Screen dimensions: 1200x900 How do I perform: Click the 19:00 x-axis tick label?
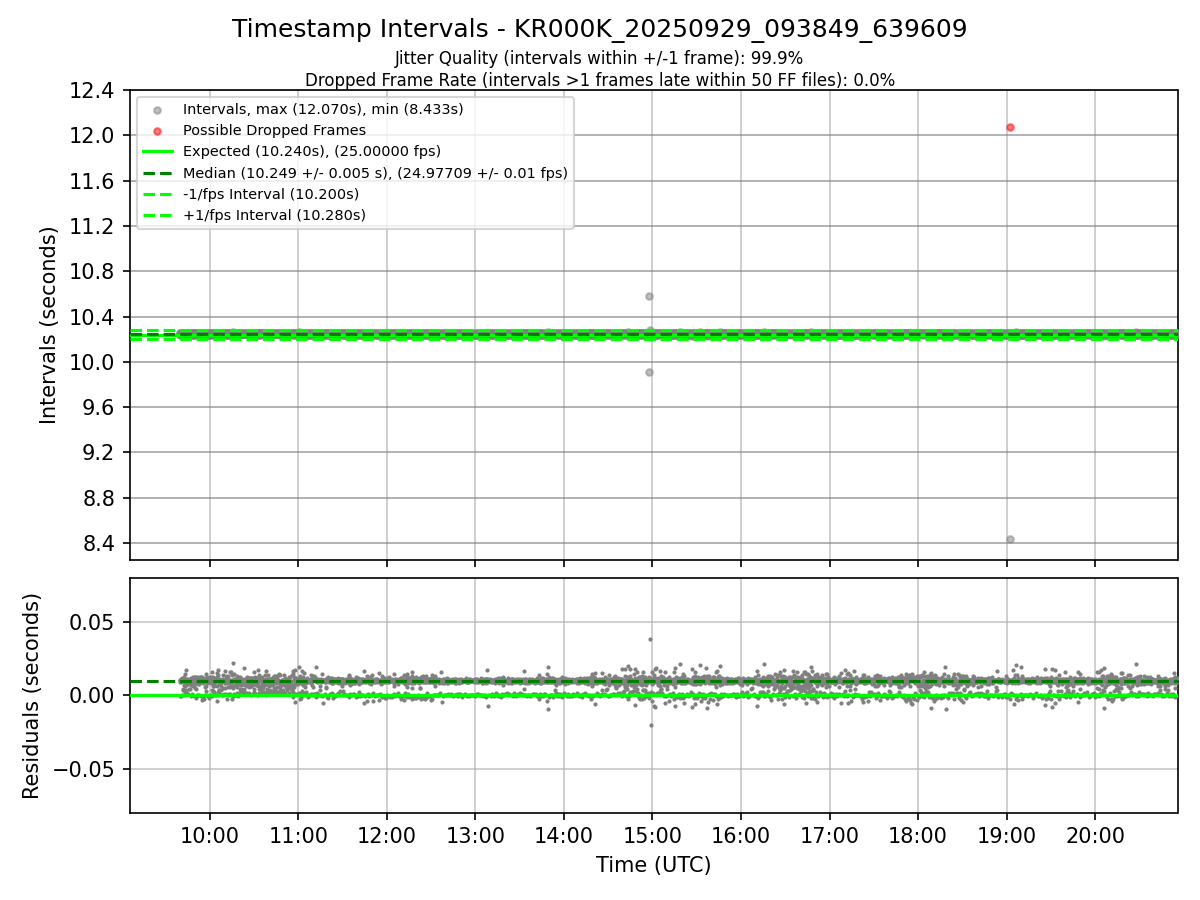coord(1006,835)
